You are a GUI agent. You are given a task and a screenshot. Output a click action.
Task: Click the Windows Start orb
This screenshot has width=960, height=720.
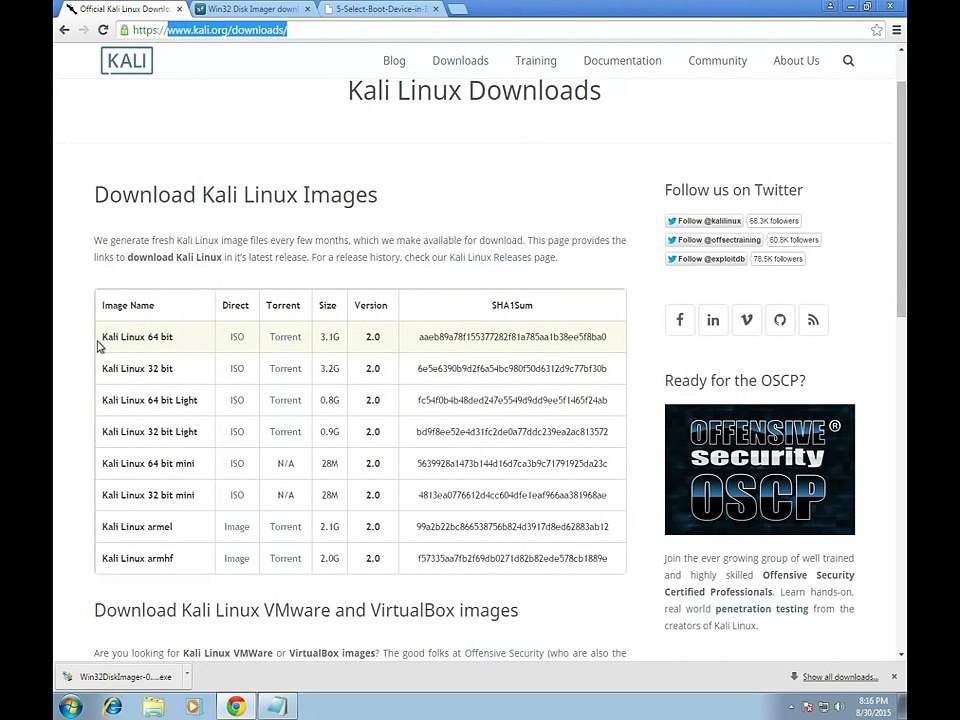point(71,707)
